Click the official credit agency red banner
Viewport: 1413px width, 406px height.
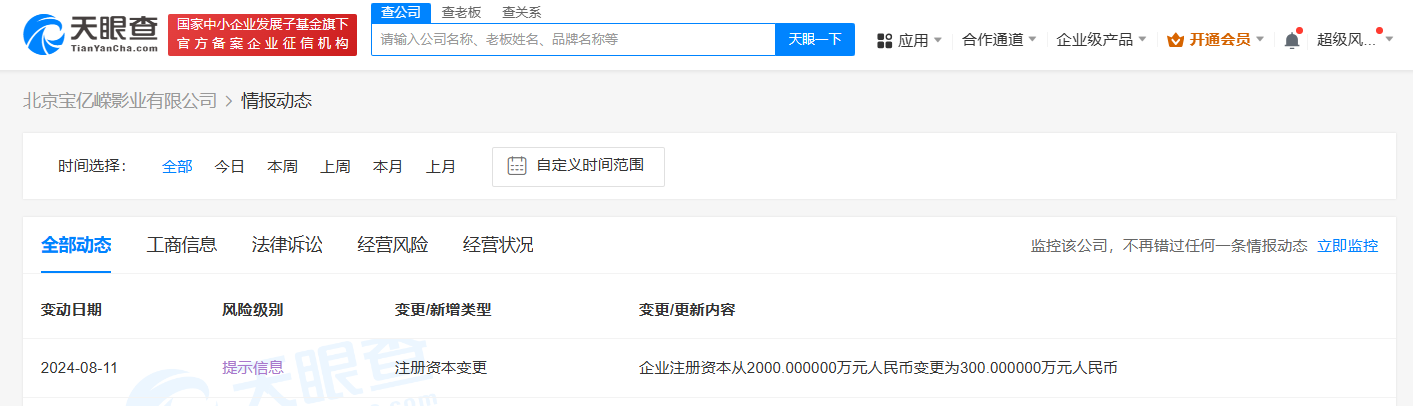pos(262,35)
